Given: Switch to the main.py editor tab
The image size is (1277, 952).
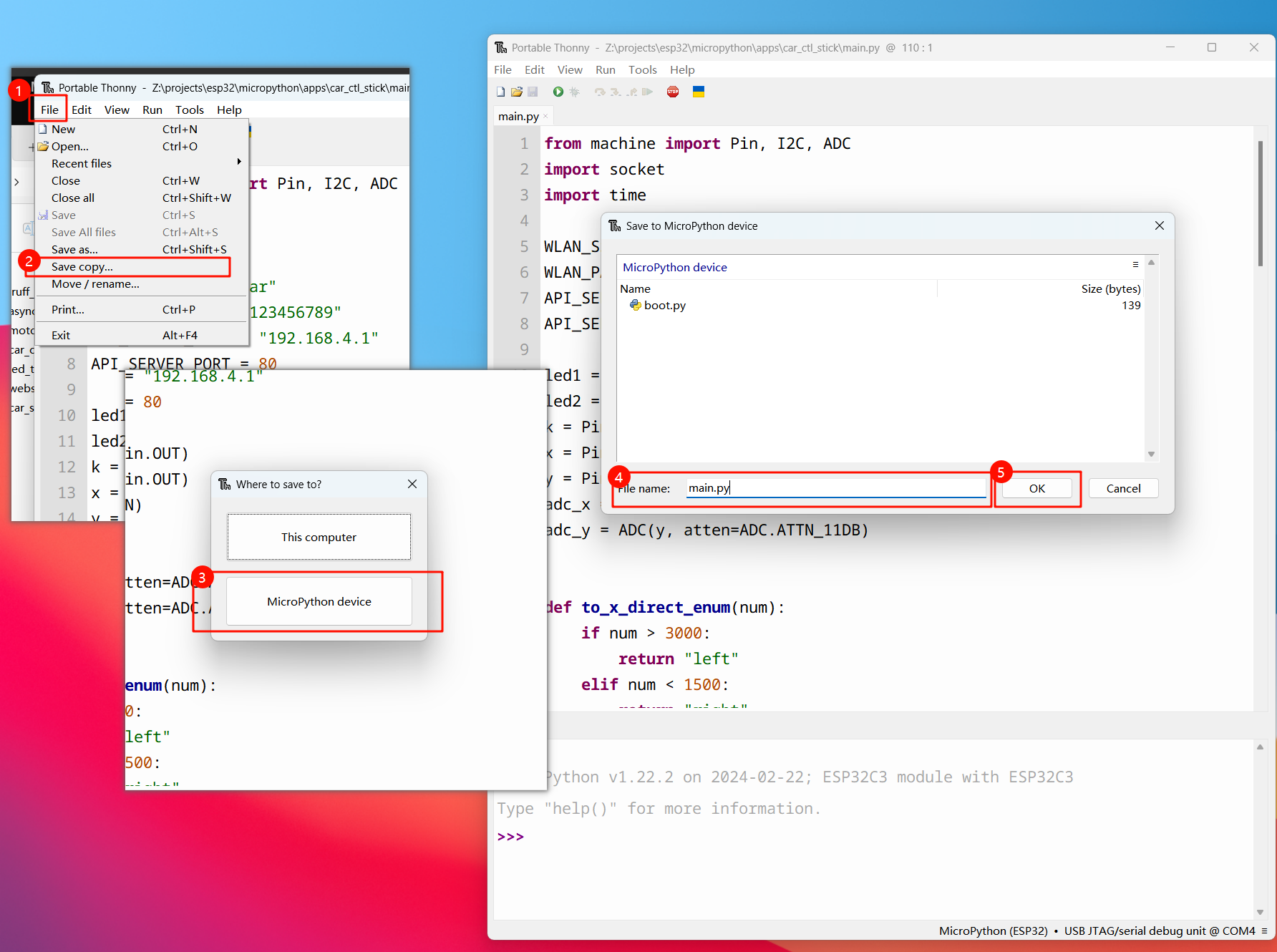Looking at the screenshot, I should pos(518,116).
